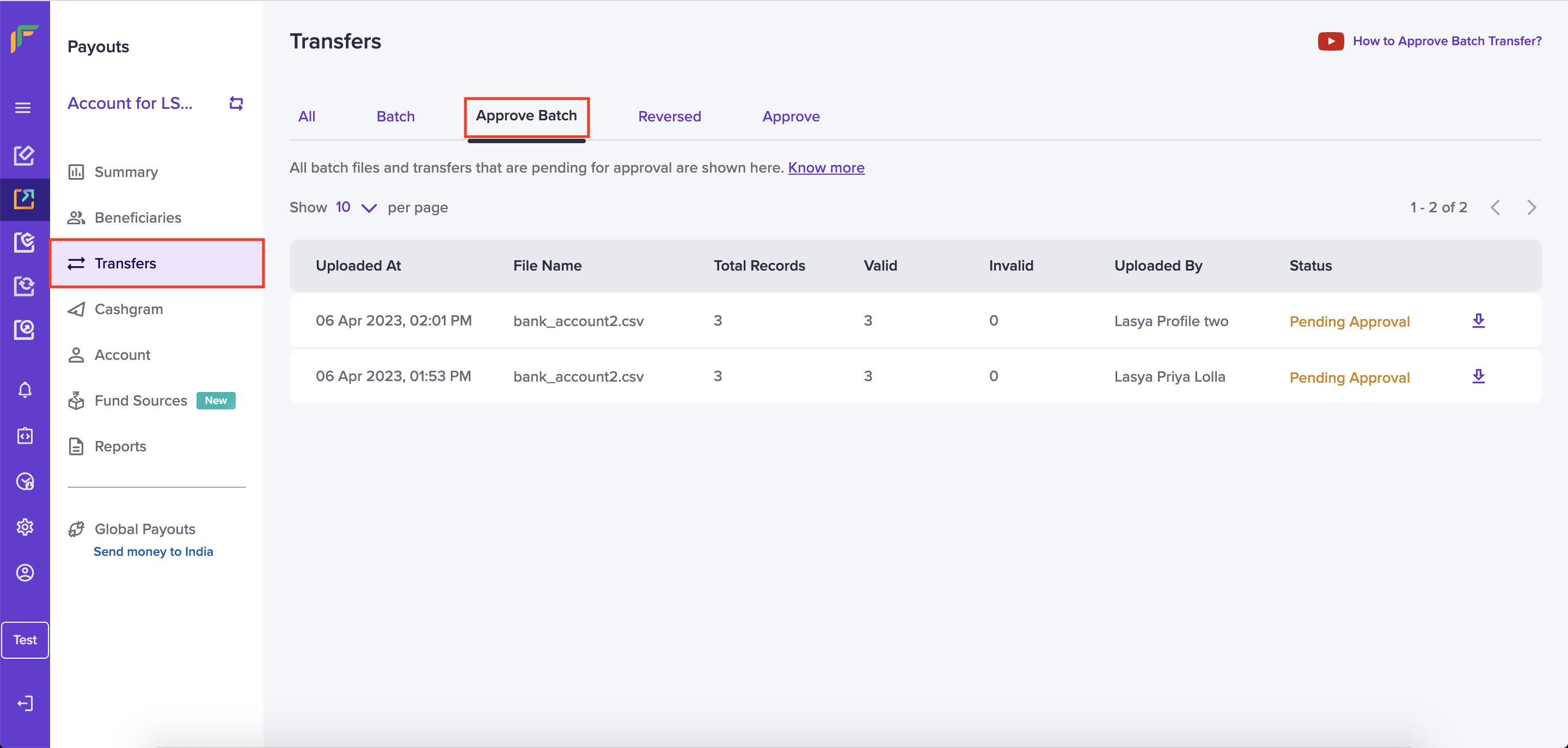Click How to Approve Batch Transfer link
The image size is (1568, 748).
tap(1446, 41)
